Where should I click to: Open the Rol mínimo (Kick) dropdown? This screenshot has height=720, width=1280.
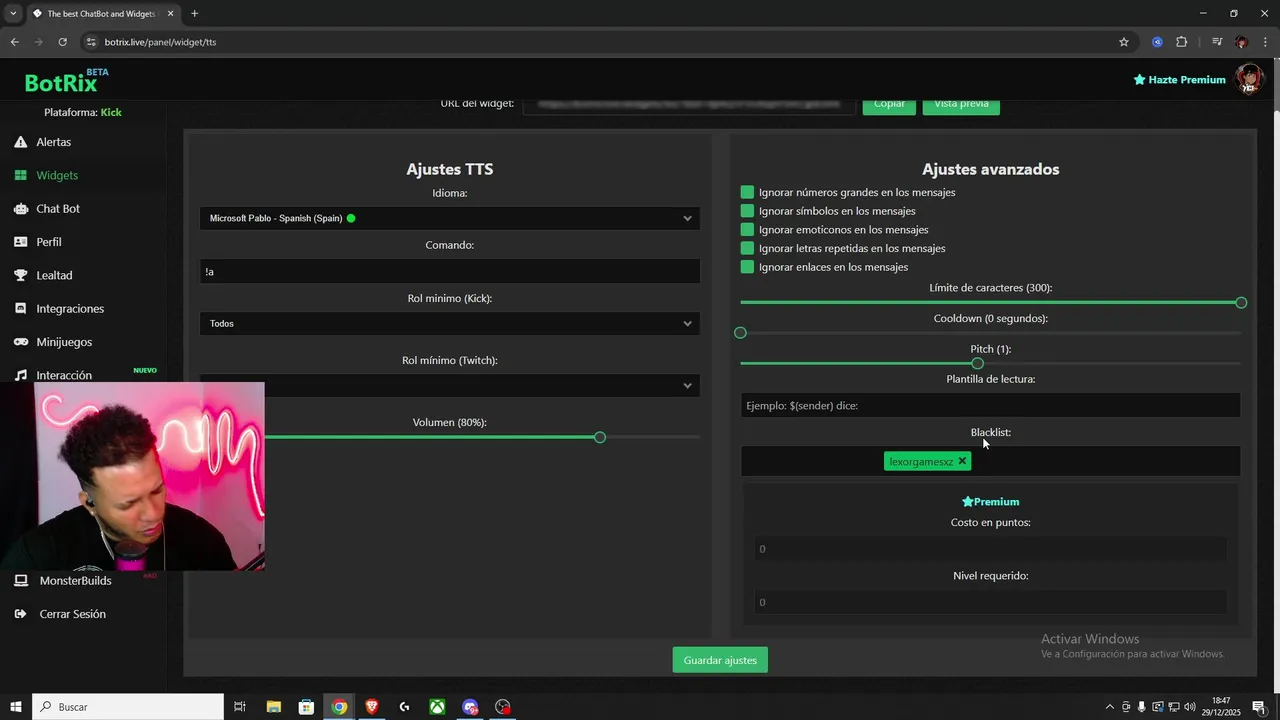click(x=450, y=324)
